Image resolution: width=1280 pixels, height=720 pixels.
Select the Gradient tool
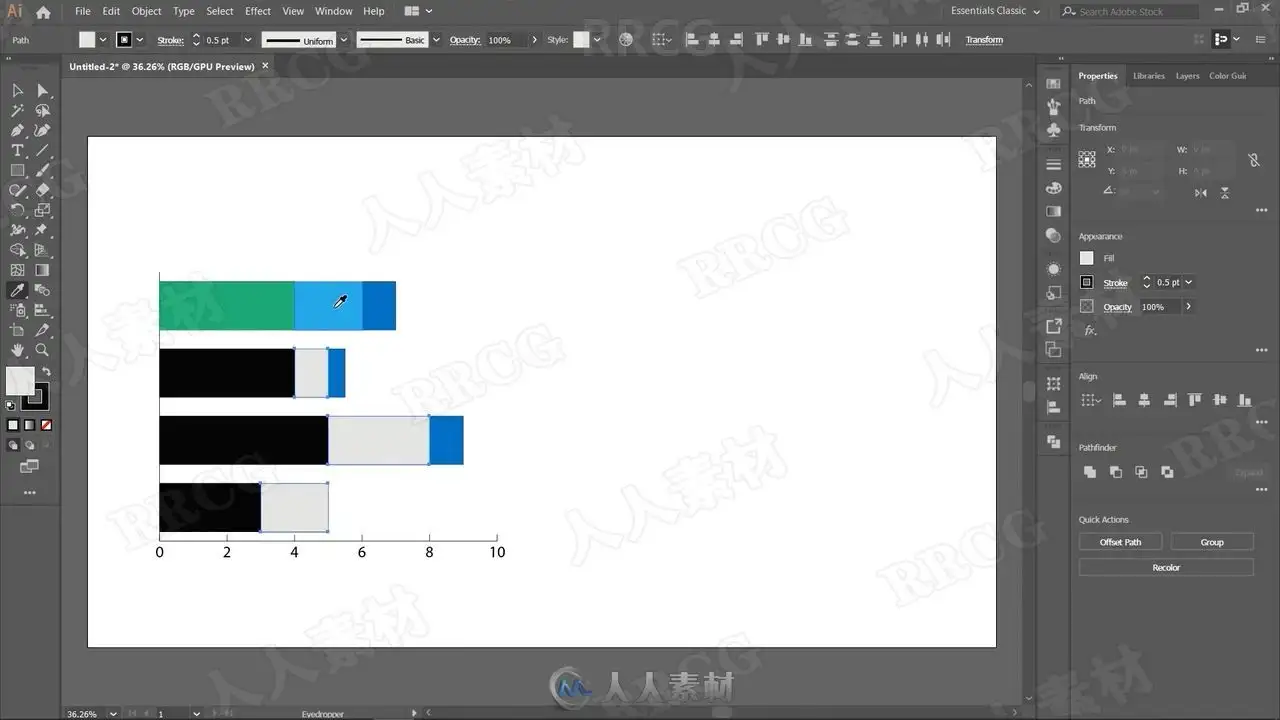[42, 271]
